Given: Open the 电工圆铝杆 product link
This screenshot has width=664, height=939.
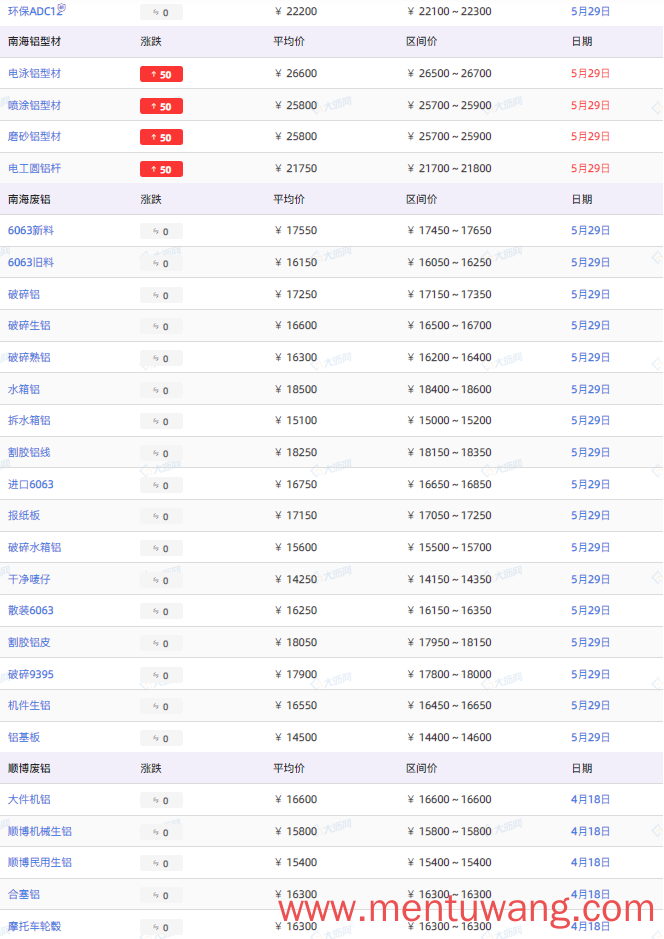Looking at the screenshot, I should [x=35, y=168].
